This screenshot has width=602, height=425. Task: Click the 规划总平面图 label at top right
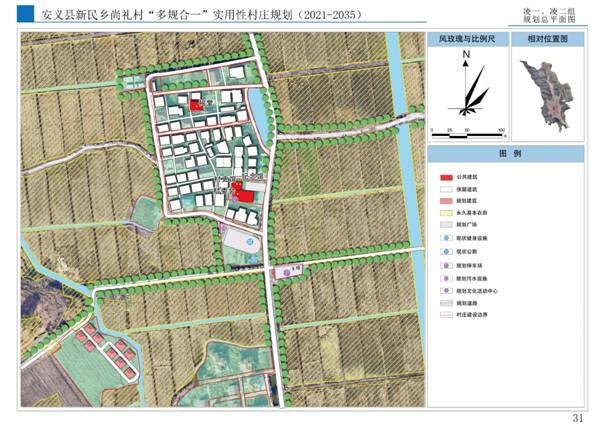pyautogui.click(x=550, y=19)
